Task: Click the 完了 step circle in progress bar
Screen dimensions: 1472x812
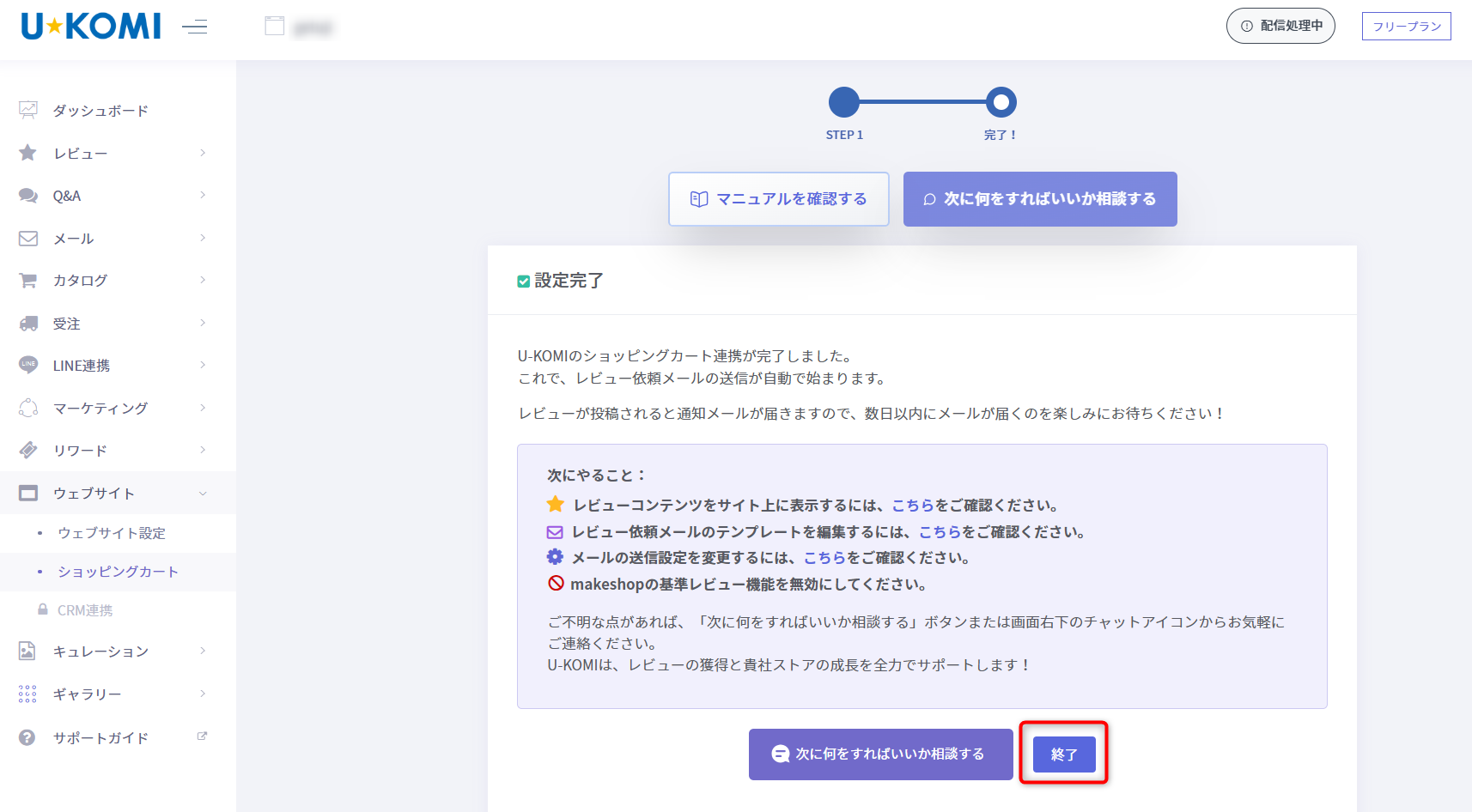Action: 1000,102
